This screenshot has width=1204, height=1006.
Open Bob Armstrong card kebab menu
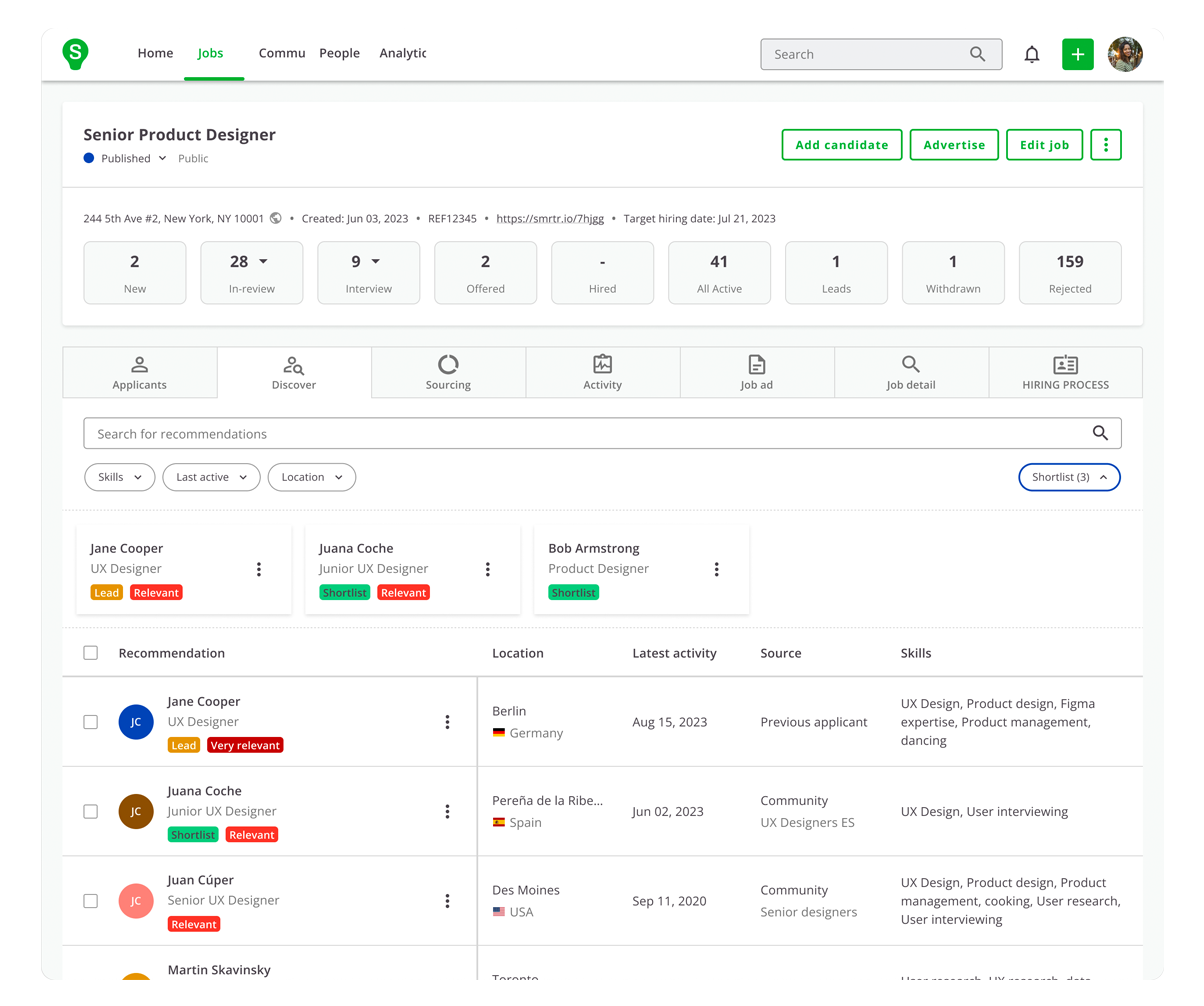(x=717, y=569)
